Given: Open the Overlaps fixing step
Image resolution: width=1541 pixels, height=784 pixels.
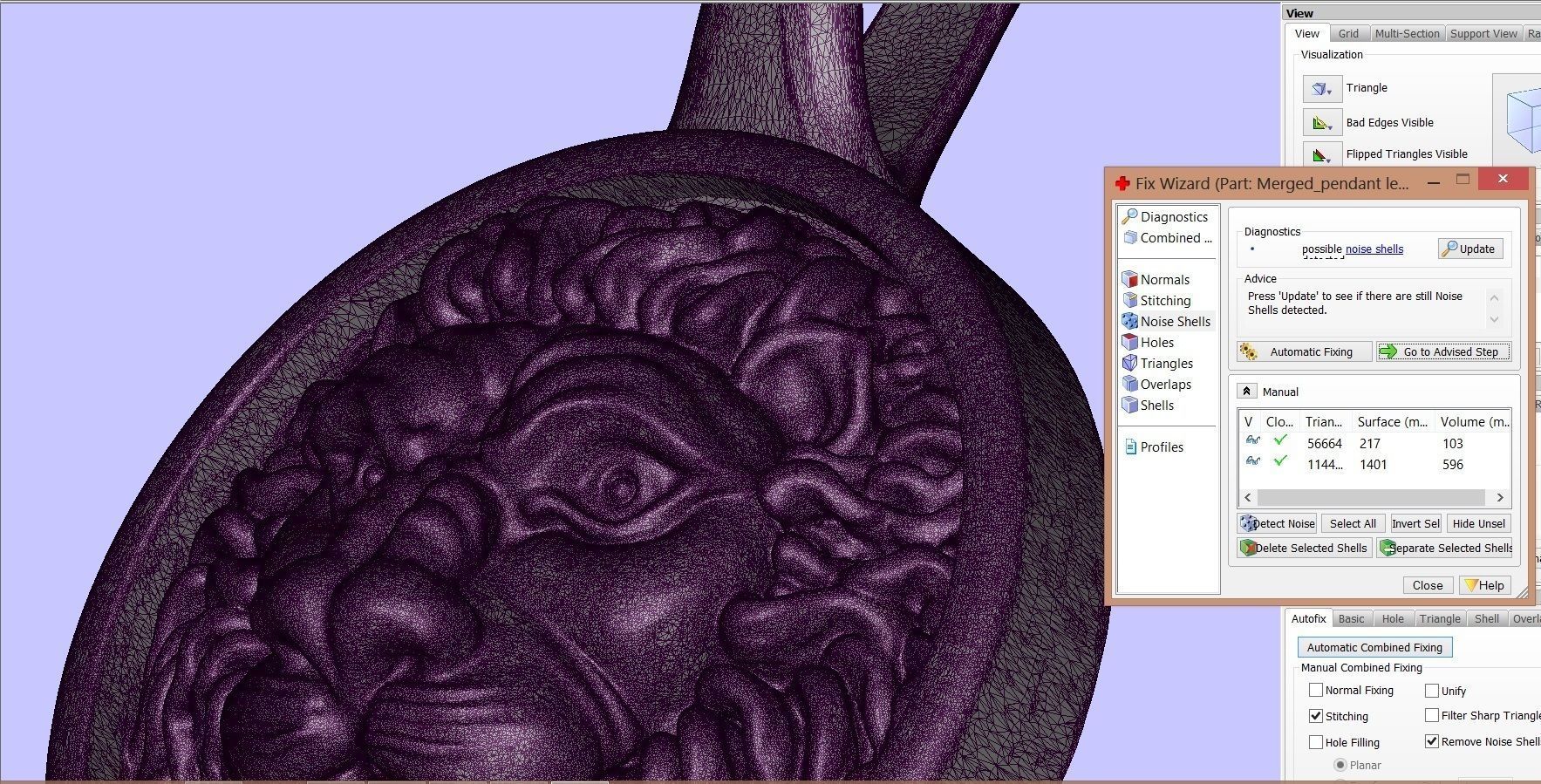Looking at the screenshot, I should [x=1156, y=384].
